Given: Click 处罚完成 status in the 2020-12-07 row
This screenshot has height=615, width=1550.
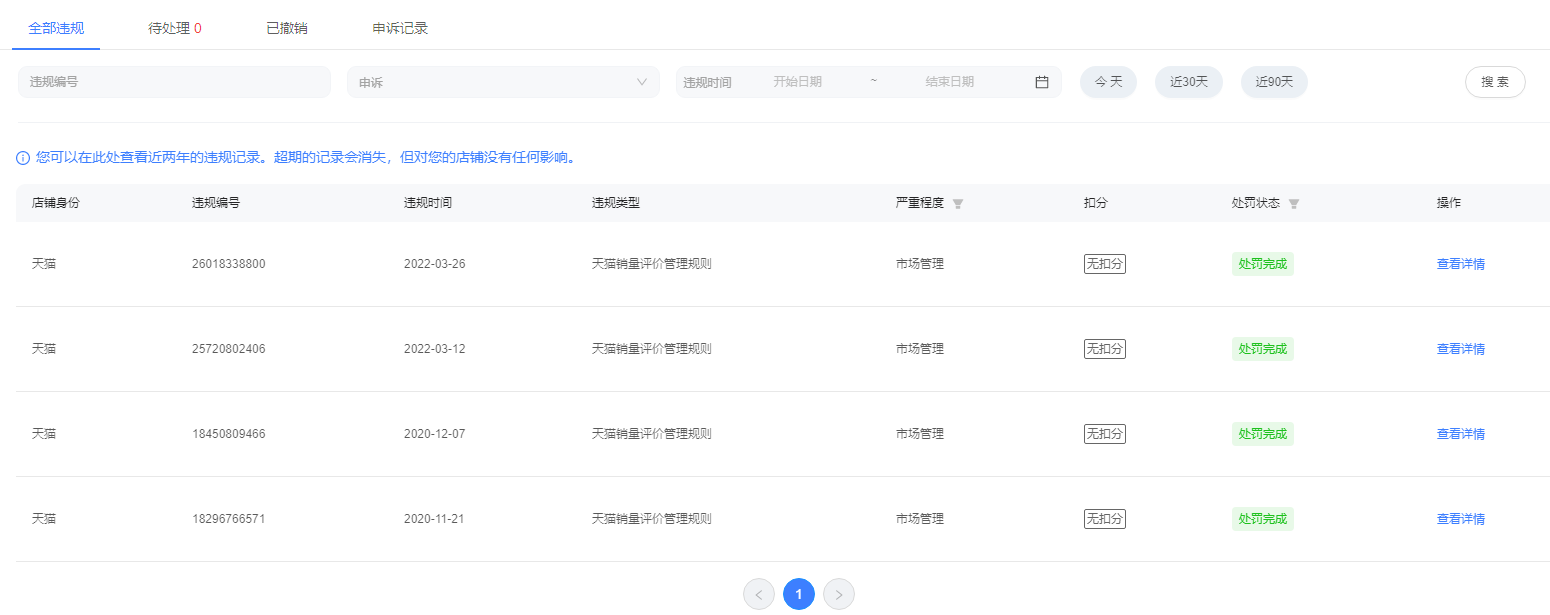Looking at the screenshot, I should 1263,434.
